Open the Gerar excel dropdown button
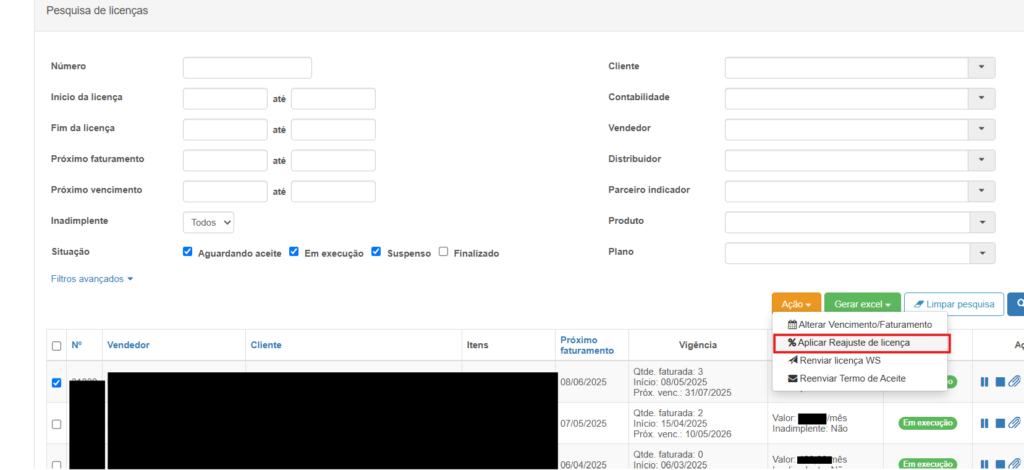1024x470 pixels. pos(861,304)
